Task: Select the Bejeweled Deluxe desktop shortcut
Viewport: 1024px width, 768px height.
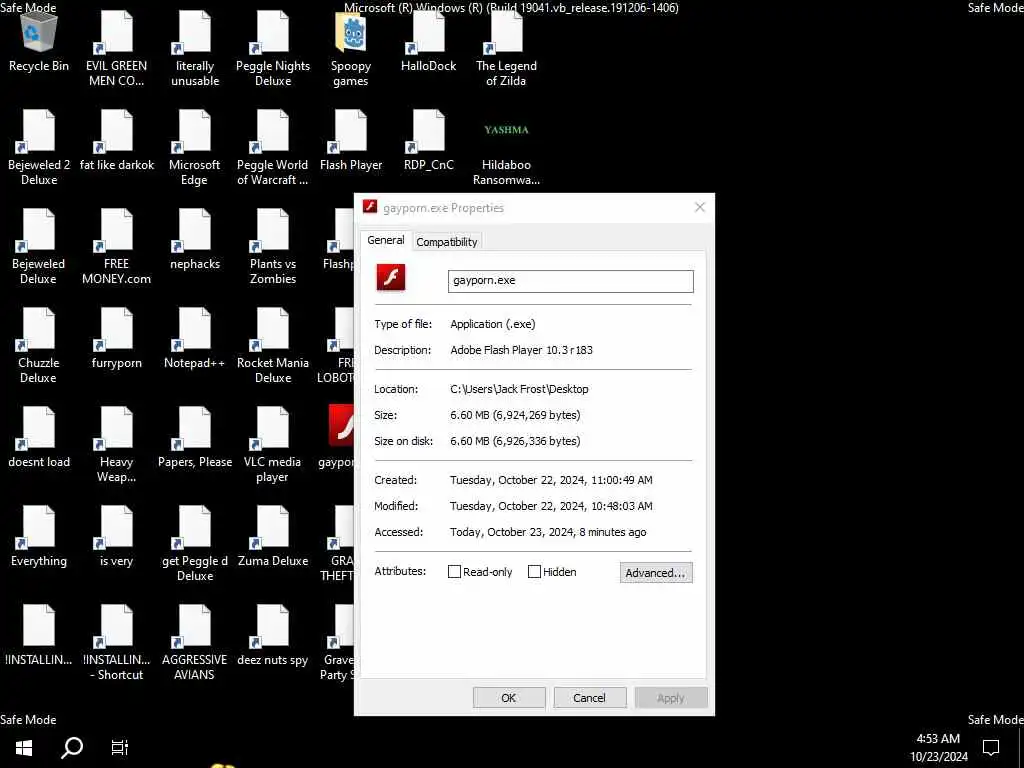Action: (39, 248)
